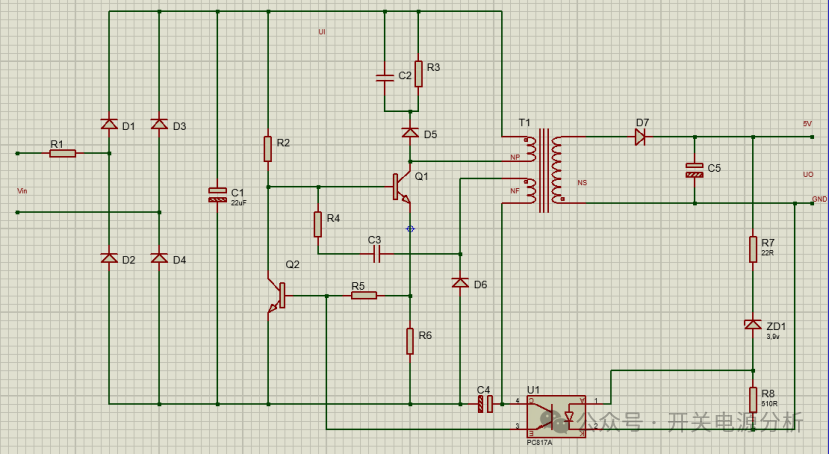Image resolution: width=830 pixels, height=455 pixels.
Task: Click transistor Q2 symbol
Action: tap(277, 295)
